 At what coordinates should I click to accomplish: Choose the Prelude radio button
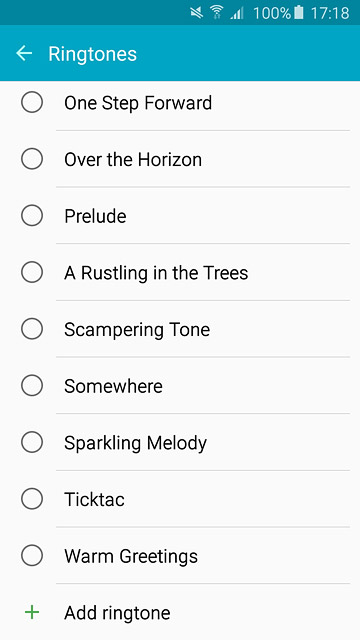32,216
